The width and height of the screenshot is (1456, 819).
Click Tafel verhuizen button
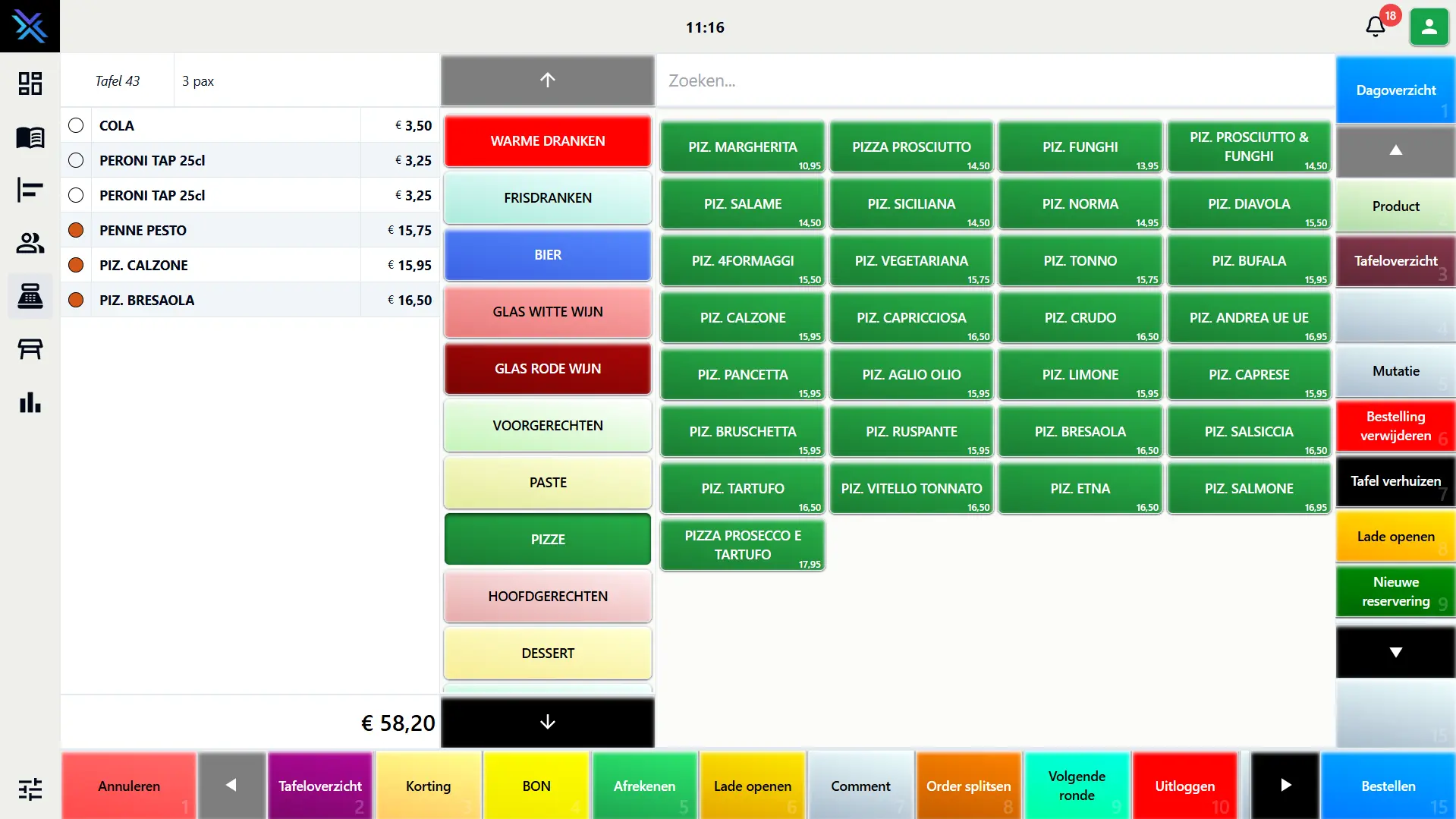(x=1395, y=481)
